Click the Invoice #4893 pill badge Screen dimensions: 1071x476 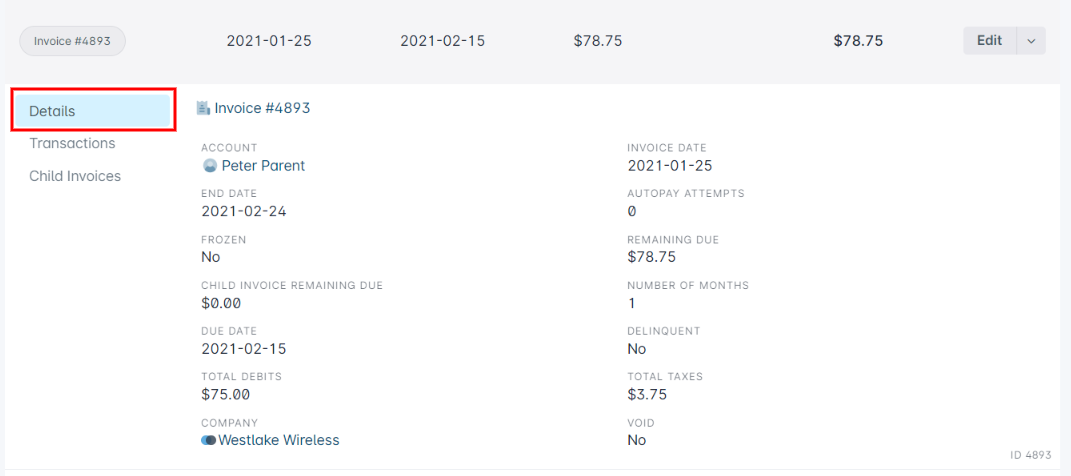coord(72,41)
